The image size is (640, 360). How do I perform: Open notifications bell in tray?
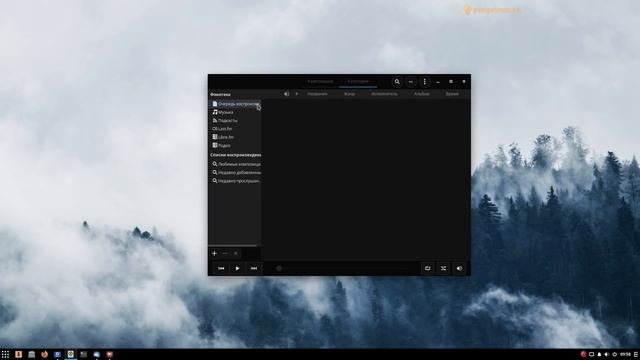pyautogui.click(x=599, y=354)
